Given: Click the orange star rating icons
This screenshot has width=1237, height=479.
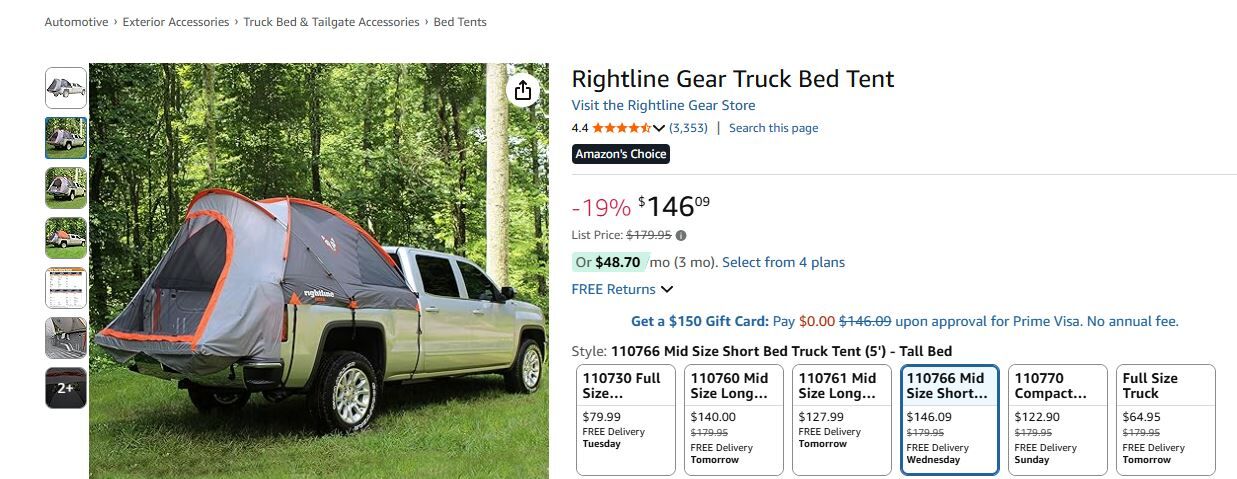Looking at the screenshot, I should click(621, 128).
